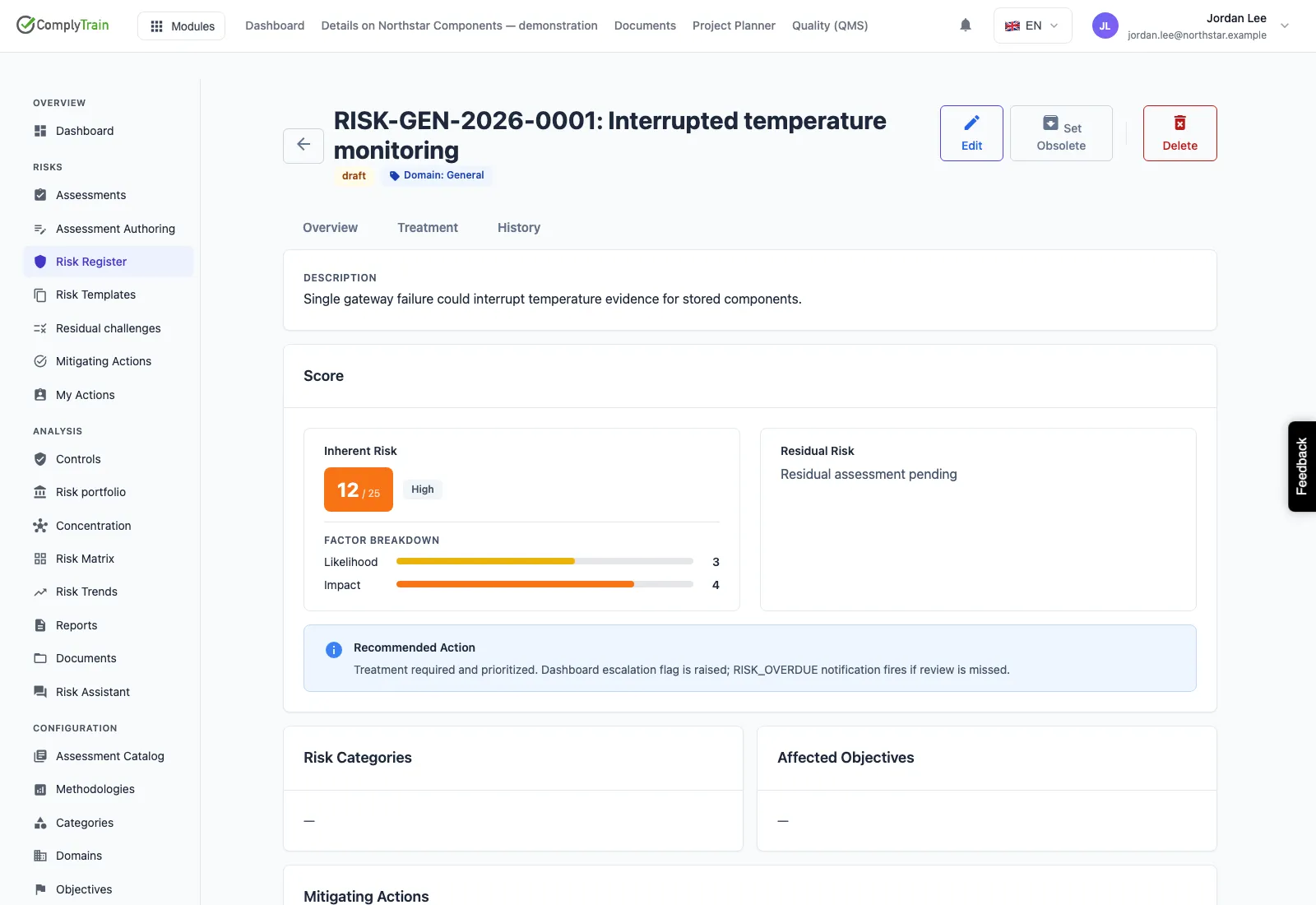
Task: Click the Assessment Authoring pencil-list icon
Action: pyautogui.click(x=40, y=229)
